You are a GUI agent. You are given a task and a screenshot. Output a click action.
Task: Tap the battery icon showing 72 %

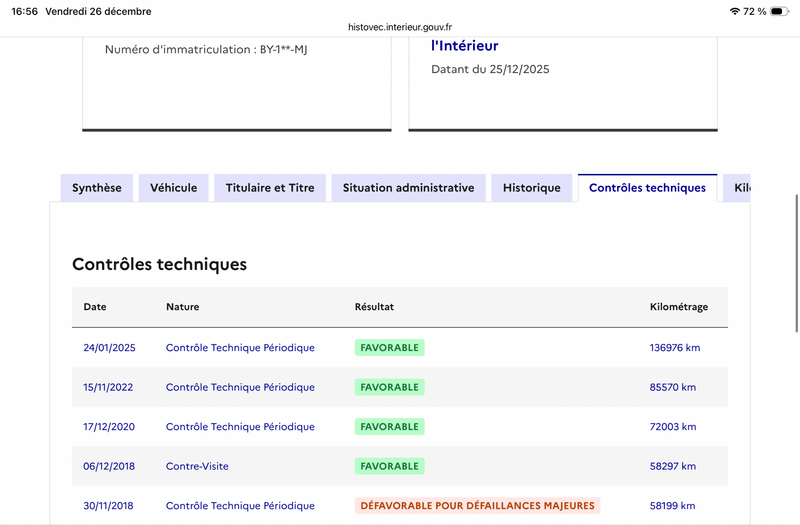tap(780, 11)
